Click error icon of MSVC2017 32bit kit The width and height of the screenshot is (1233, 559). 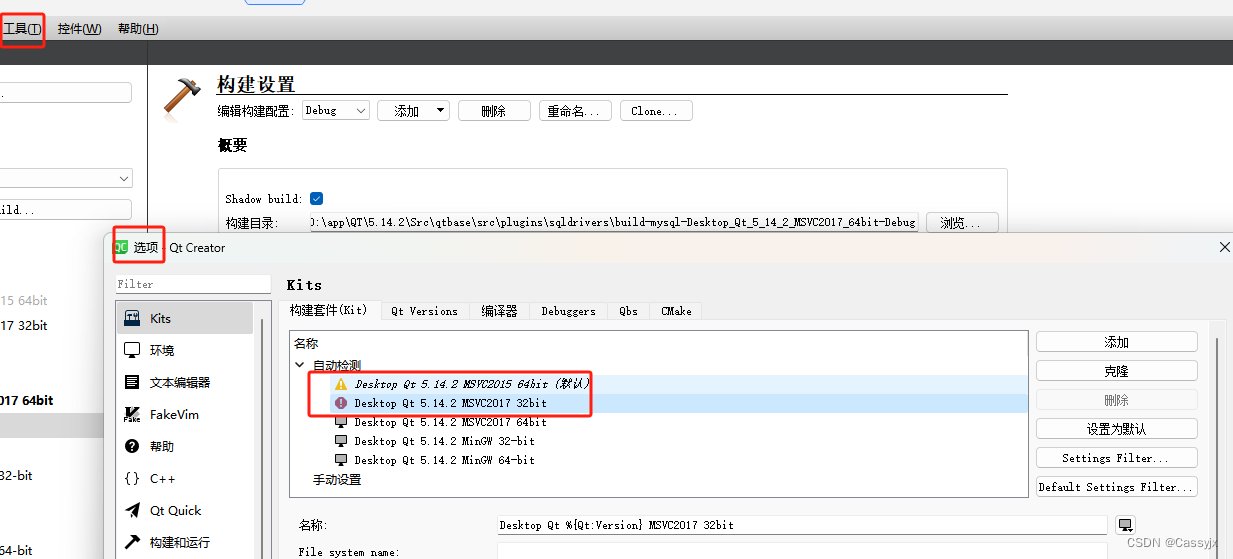tap(341, 403)
